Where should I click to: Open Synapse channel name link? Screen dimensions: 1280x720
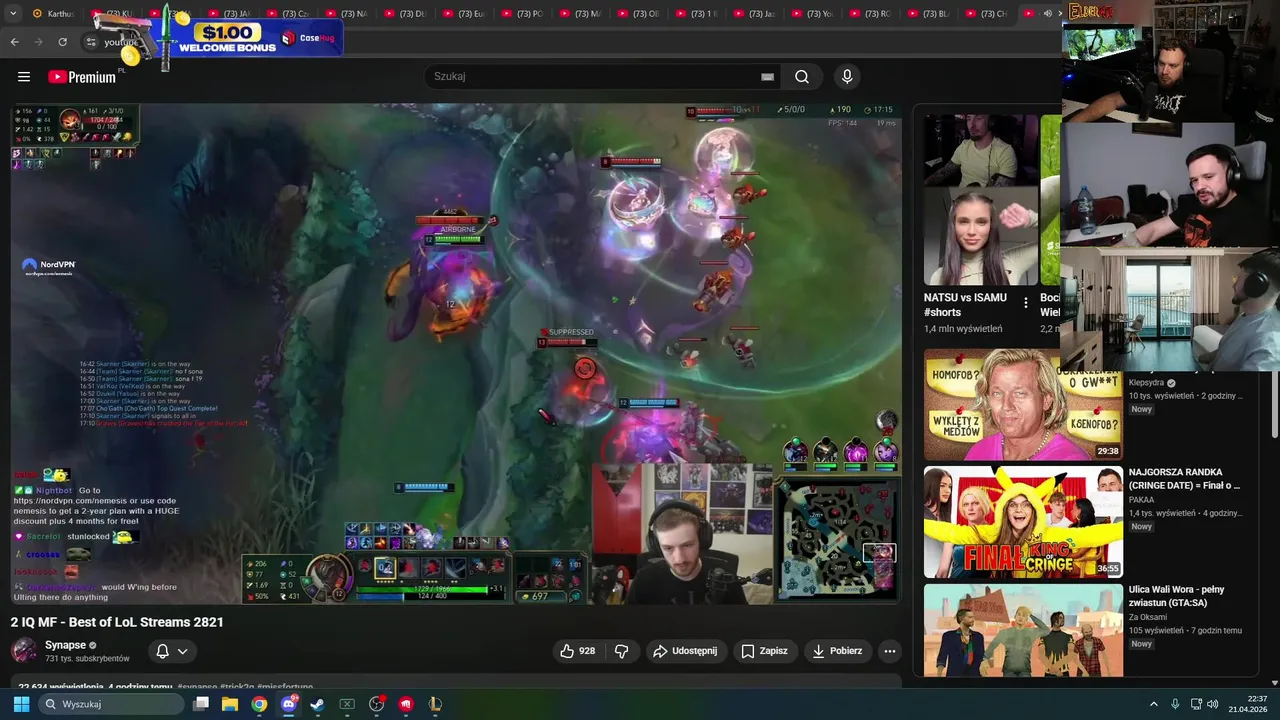(65, 645)
